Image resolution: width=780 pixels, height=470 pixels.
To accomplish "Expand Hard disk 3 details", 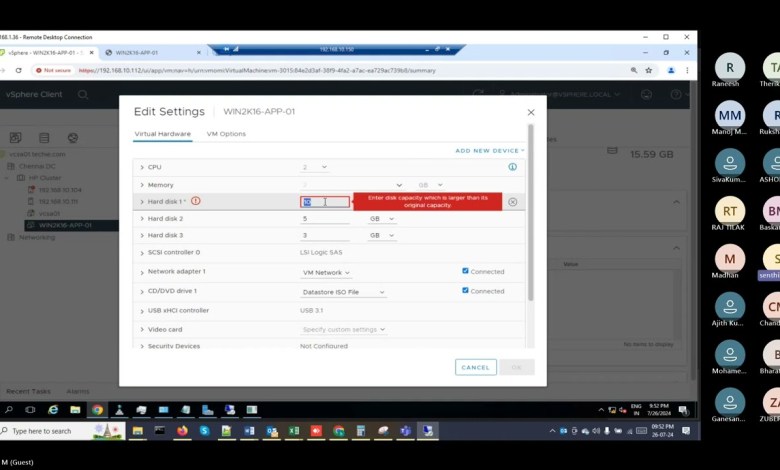I will (142, 235).
